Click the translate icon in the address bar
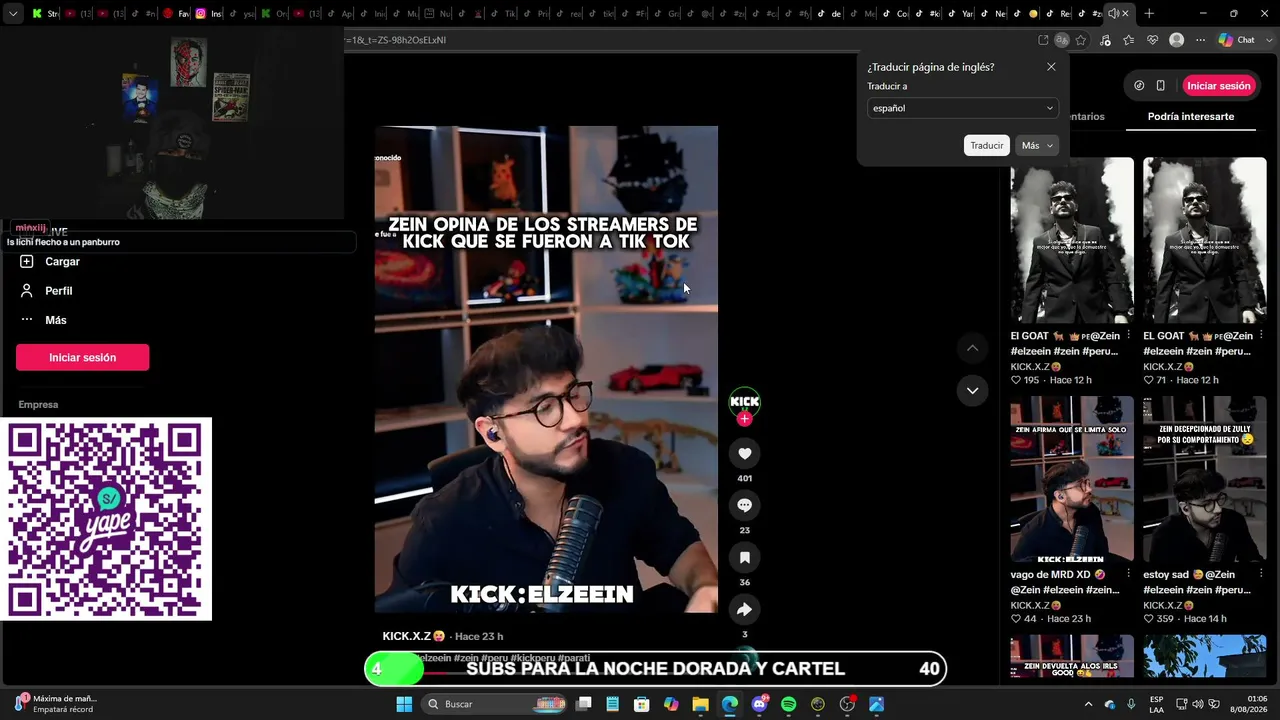1280x720 pixels. [x=1062, y=40]
